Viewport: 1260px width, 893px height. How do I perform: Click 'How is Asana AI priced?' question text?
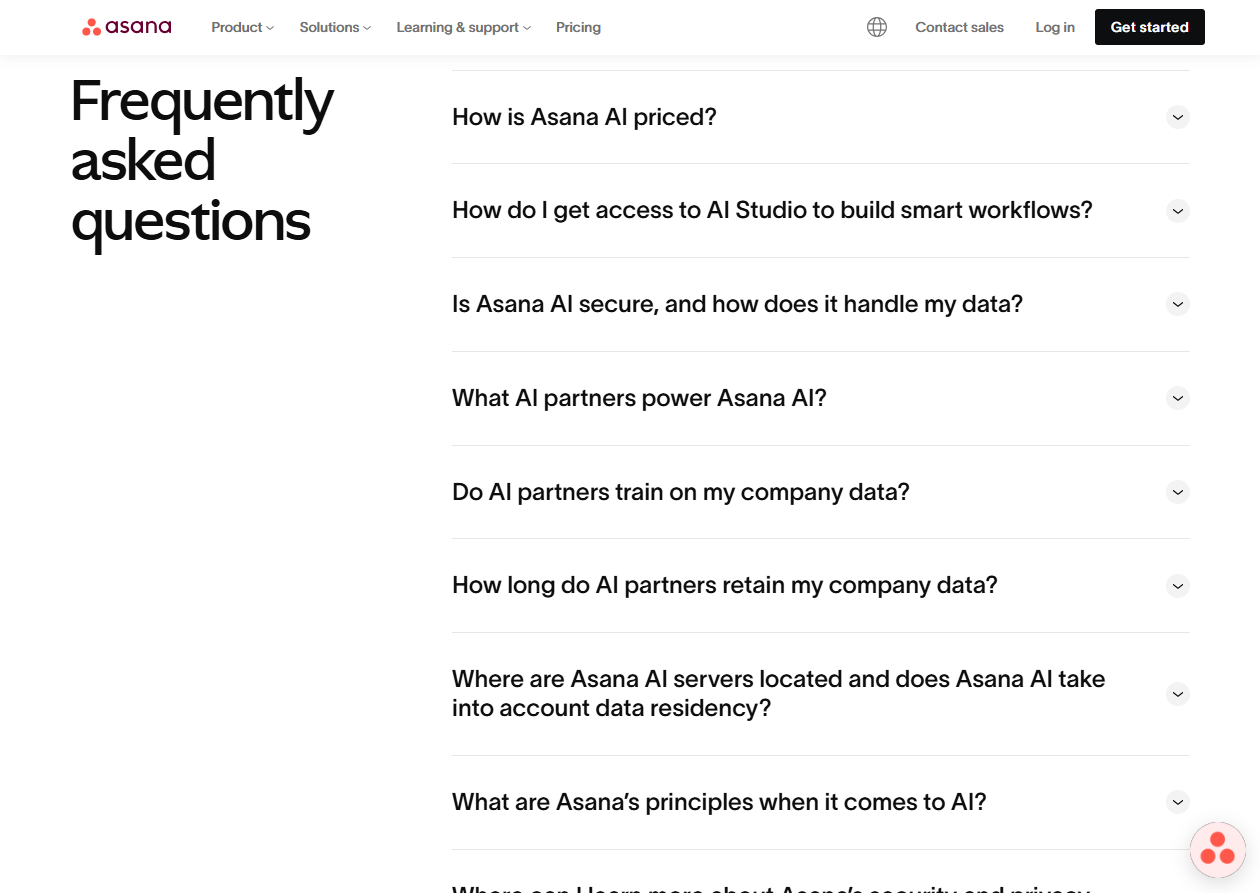(x=584, y=117)
